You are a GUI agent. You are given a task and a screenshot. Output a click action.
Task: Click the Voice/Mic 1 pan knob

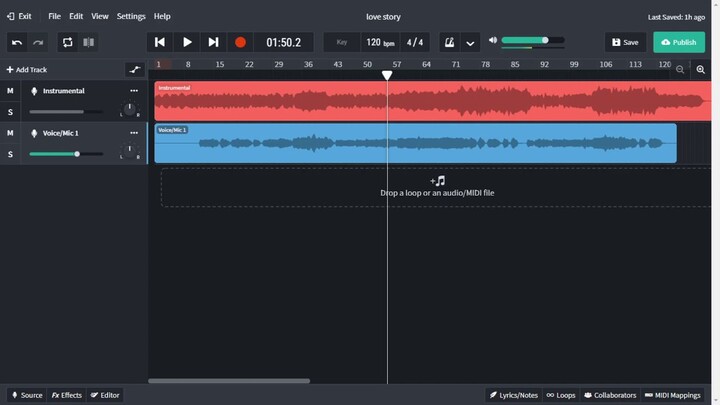click(x=129, y=152)
